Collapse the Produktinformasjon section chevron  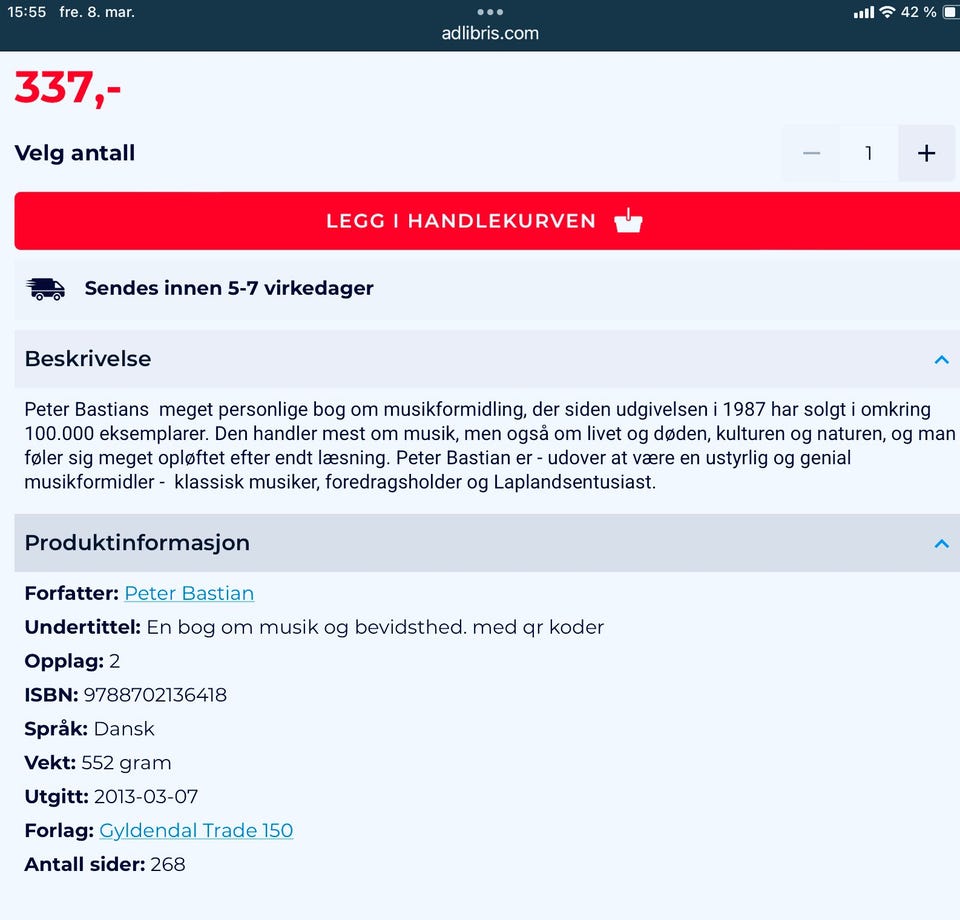pyautogui.click(x=942, y=544)
